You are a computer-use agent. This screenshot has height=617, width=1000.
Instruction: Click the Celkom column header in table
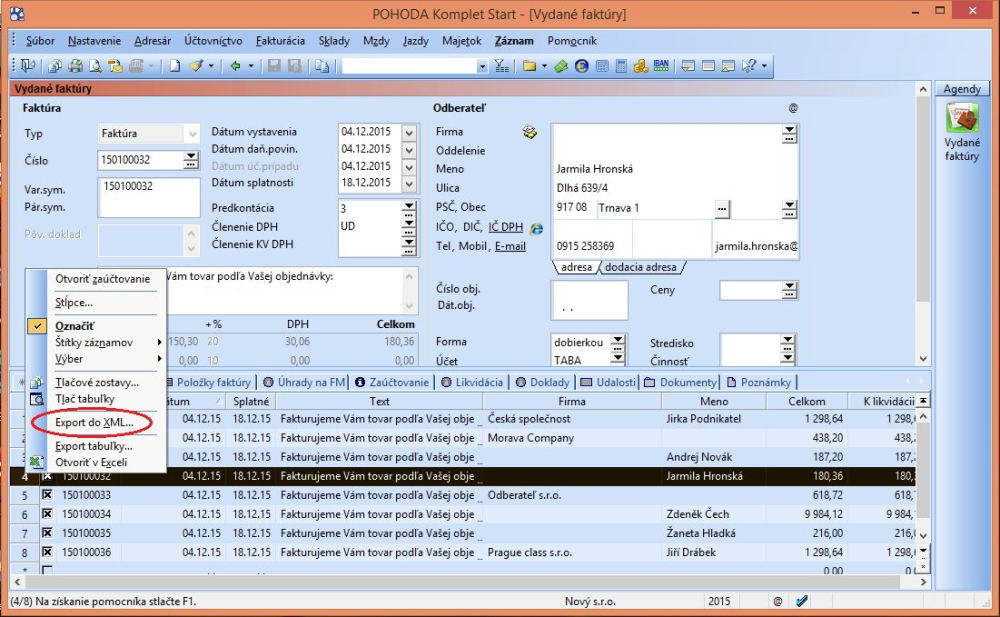click(806, 401)
